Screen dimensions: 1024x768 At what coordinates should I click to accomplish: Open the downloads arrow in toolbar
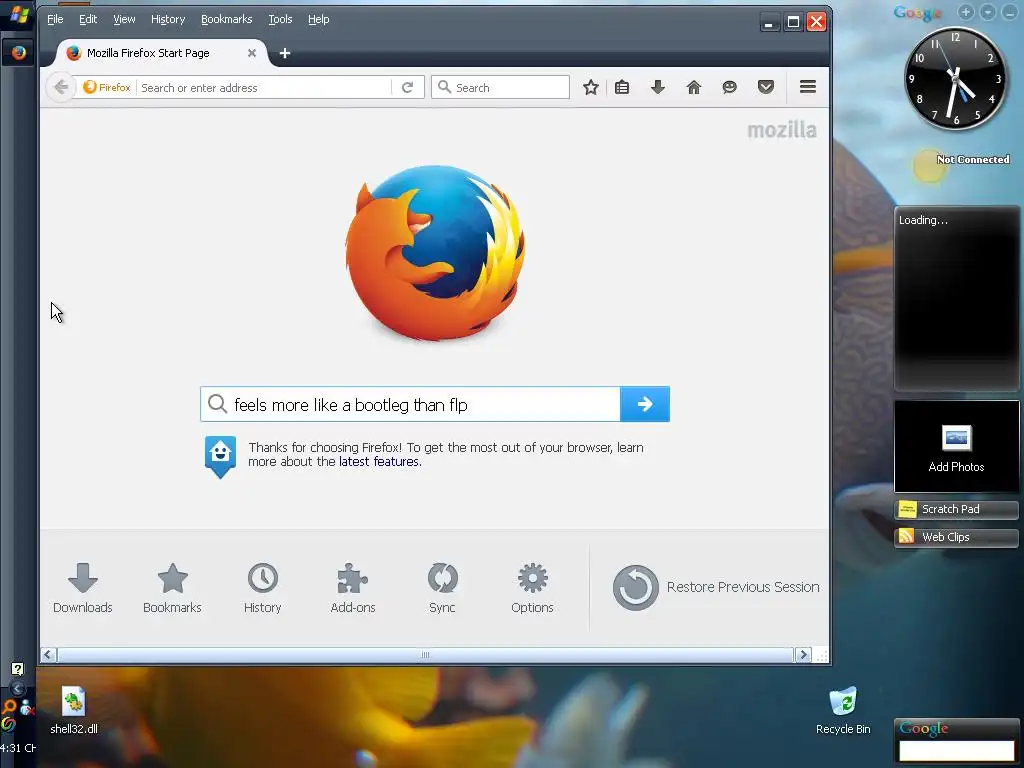tap(658, 87)
